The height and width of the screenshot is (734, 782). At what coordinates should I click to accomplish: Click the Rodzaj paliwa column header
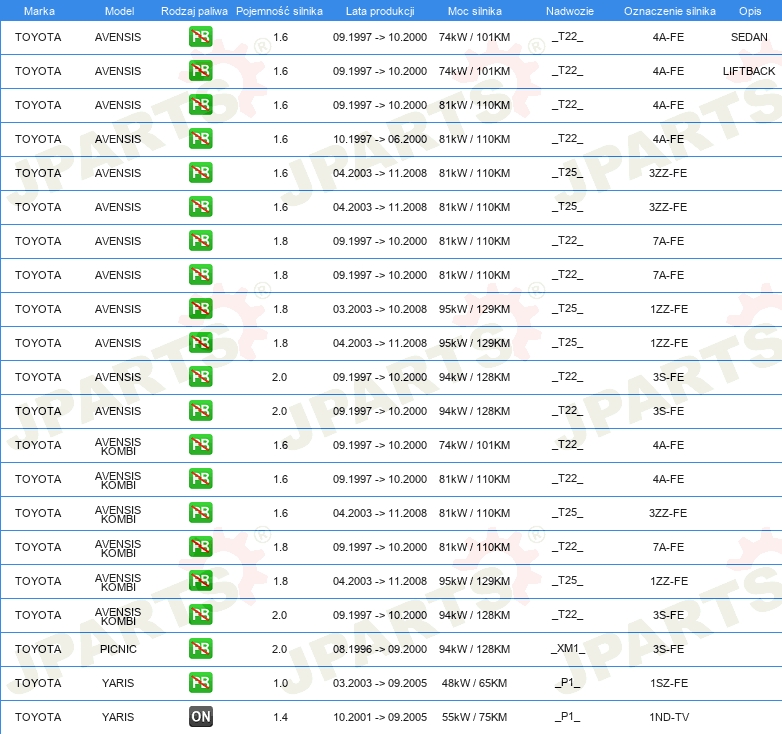pos(194,11)
